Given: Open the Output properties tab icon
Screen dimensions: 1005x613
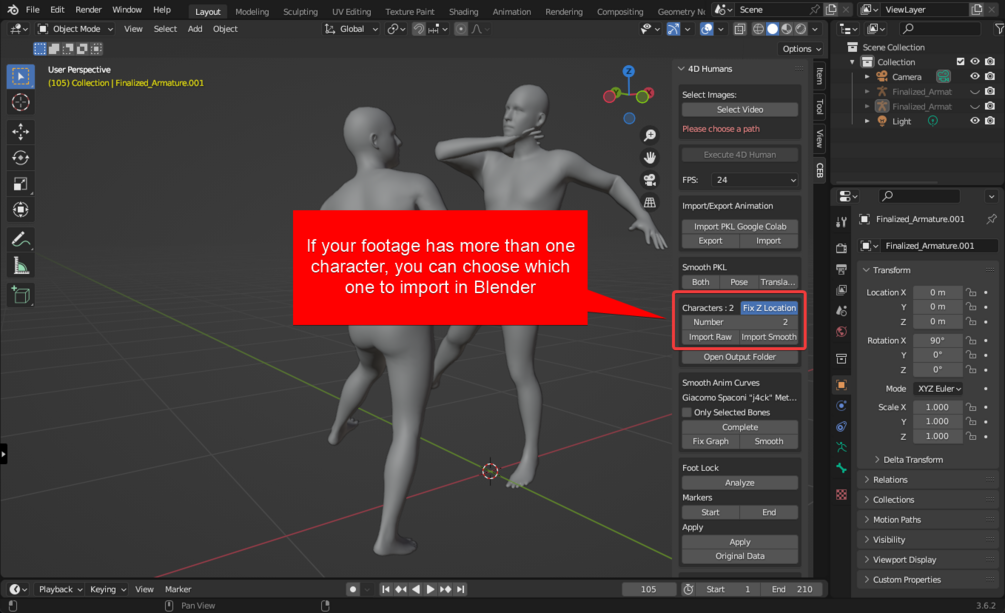Looking at the screenshot, I should pos(842,269).
